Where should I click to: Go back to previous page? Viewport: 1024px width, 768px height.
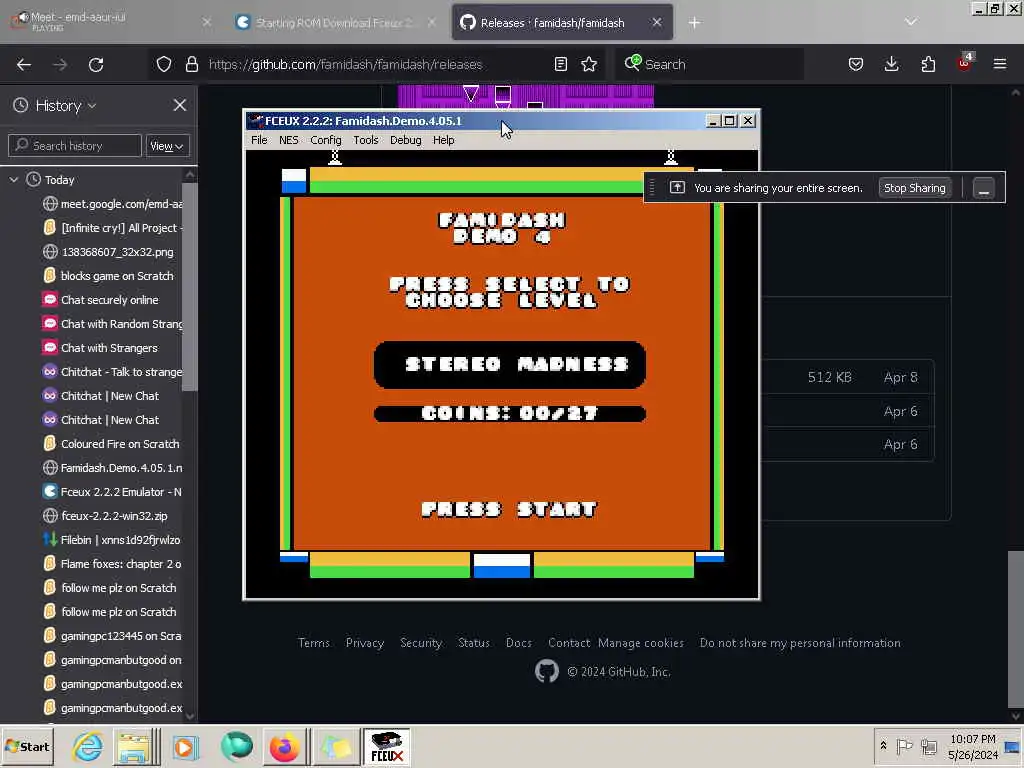(x=24, y=64)
